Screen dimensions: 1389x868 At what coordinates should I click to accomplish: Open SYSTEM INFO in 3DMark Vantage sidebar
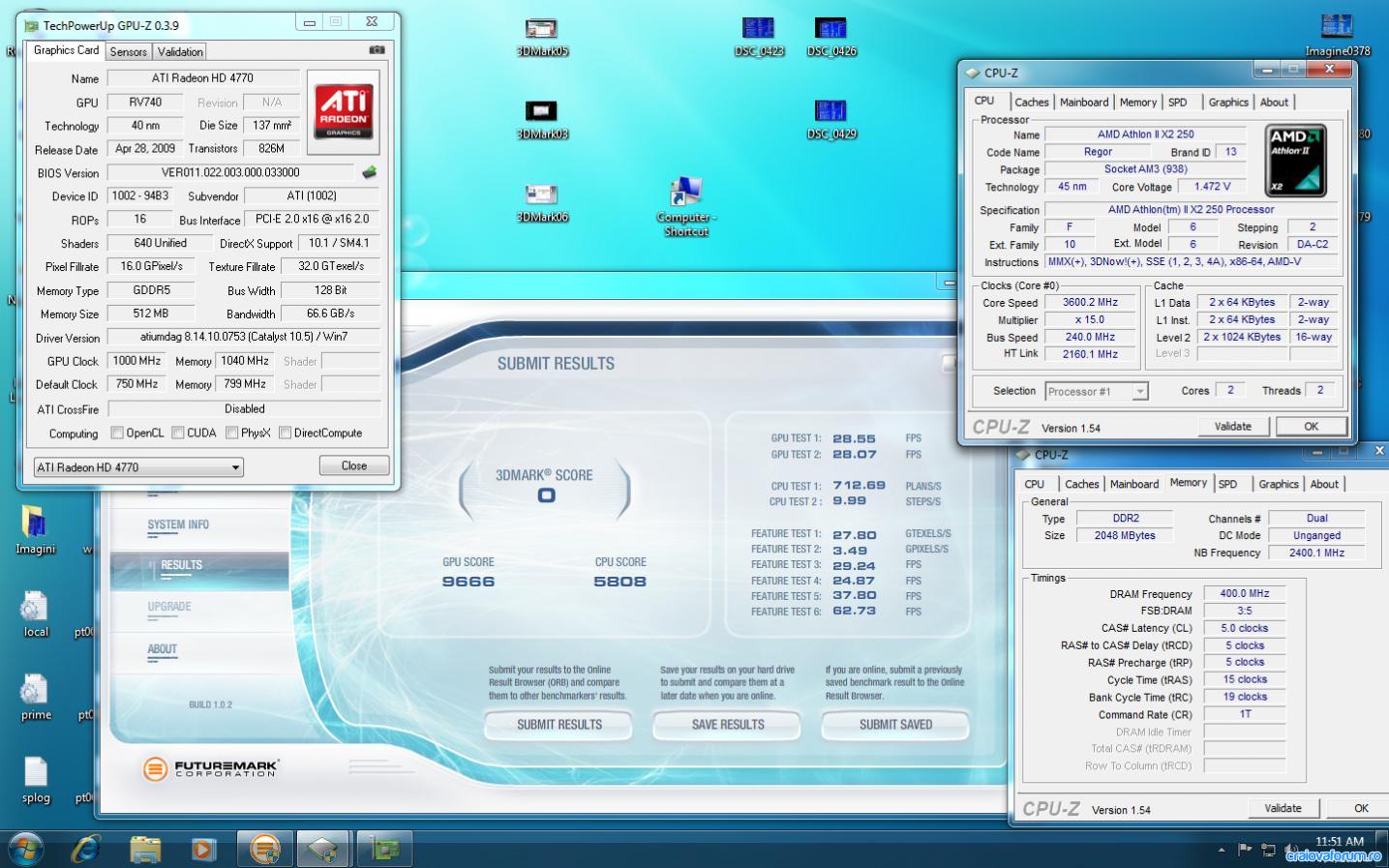(178, 524)
